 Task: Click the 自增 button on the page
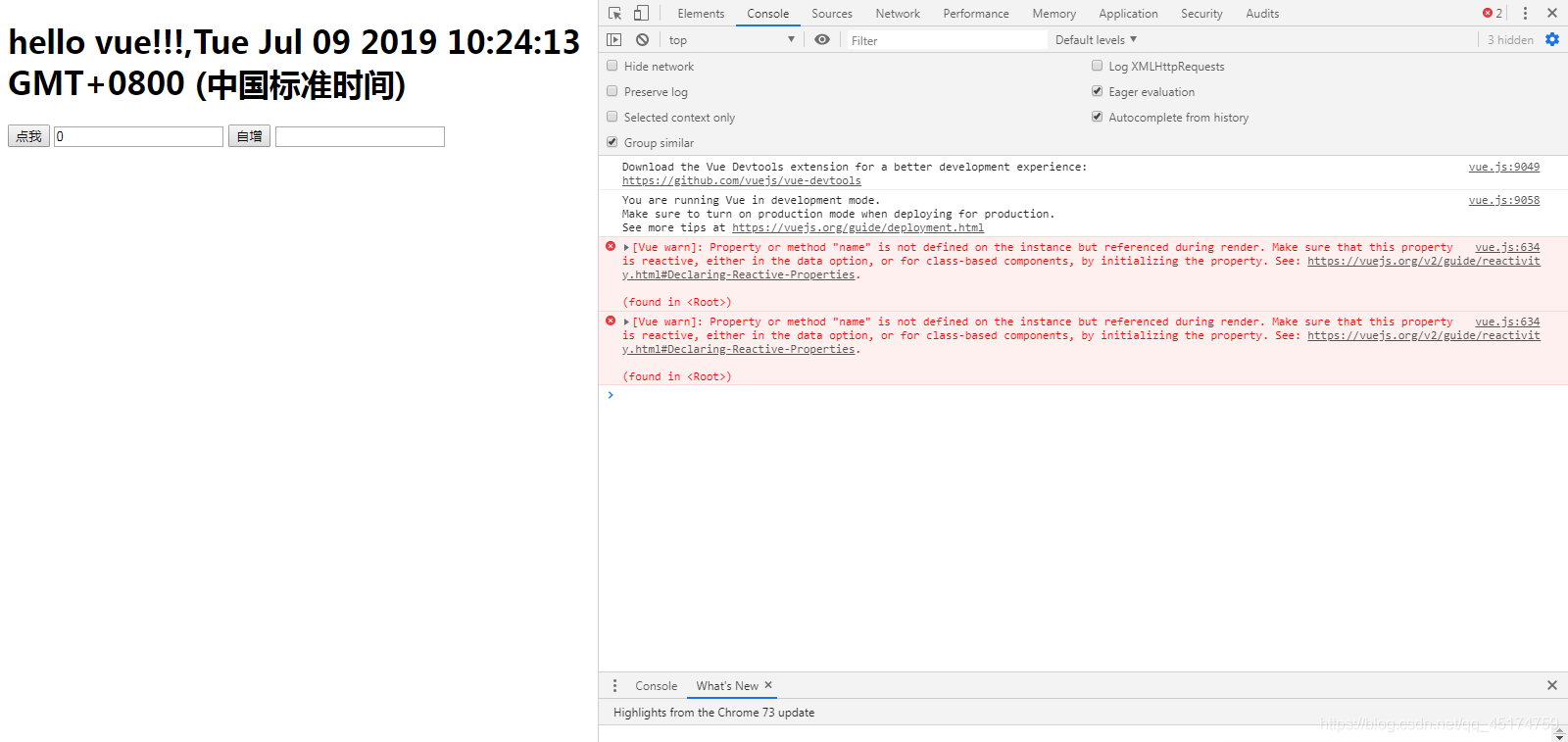[249, 136]
